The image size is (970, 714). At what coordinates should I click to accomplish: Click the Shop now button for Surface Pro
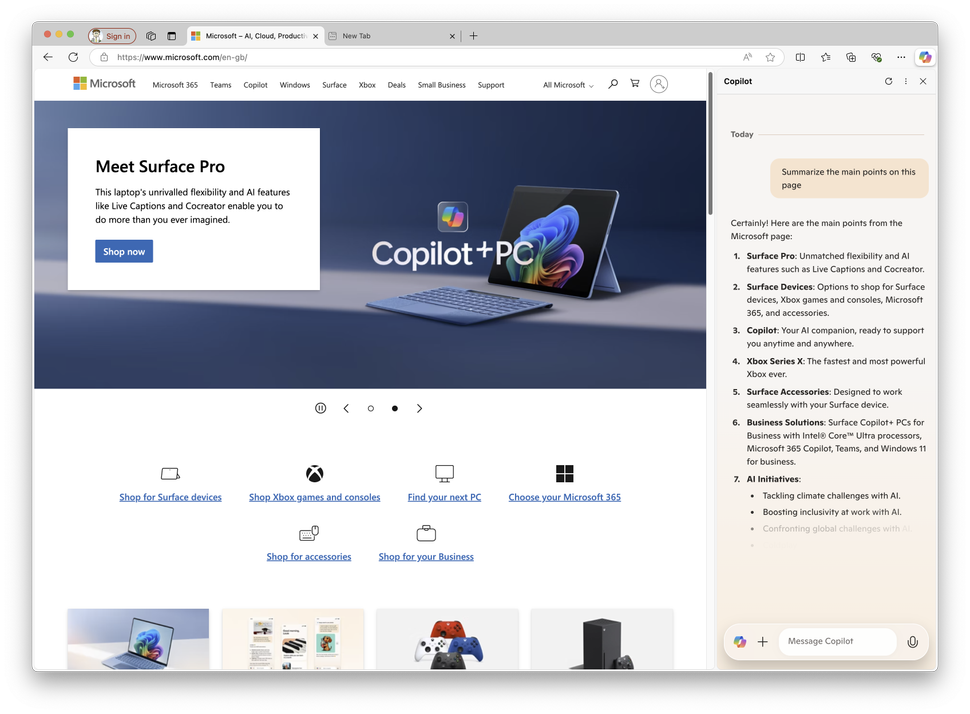(123, 251)
